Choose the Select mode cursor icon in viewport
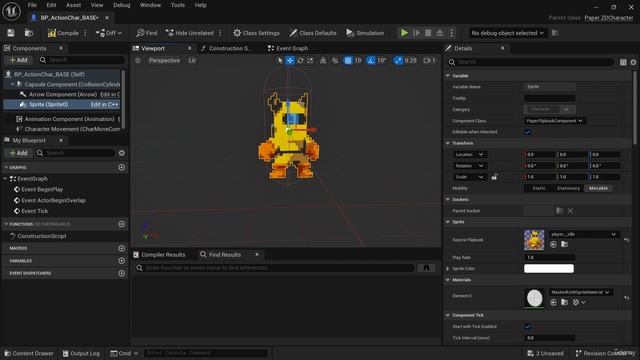Image resolution: width=640 pixels, height=360 pixels. tap(280, 60)
